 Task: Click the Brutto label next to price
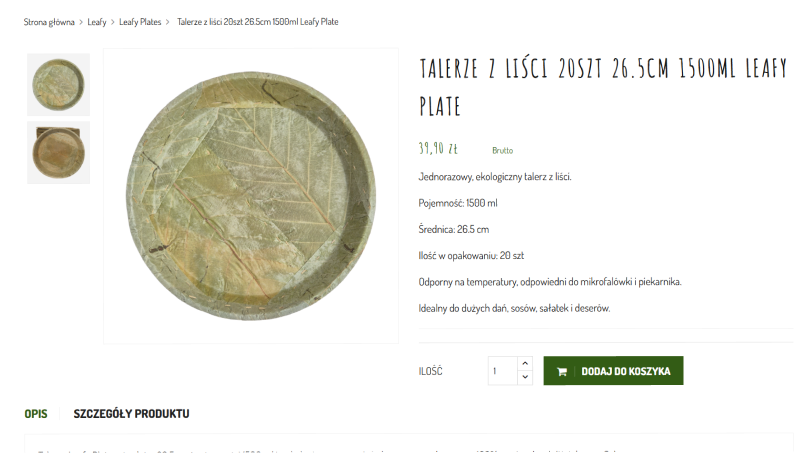click(x=503, y=150)
